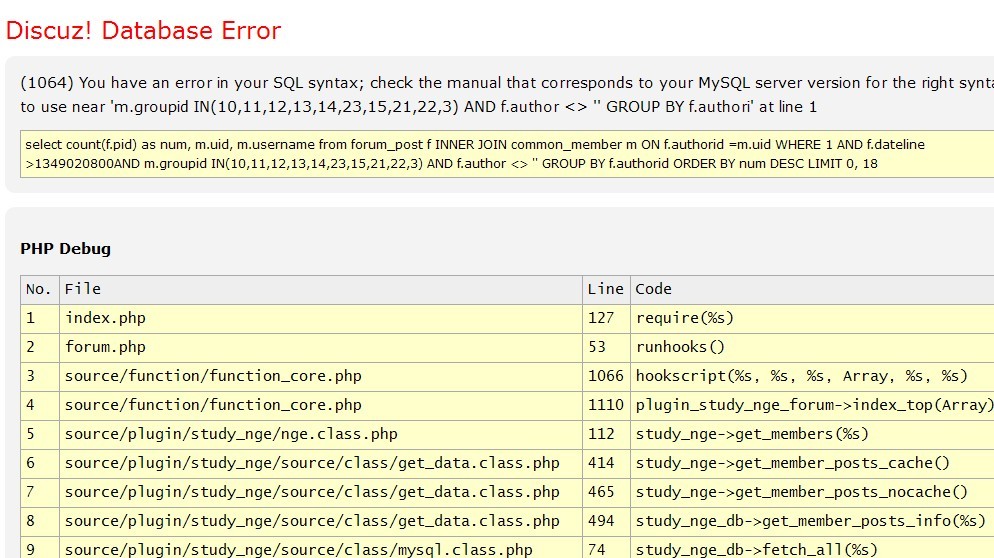Click the 'PHP Debug' heading
The height and width of the screenshot is (558, 994).
[x=65, y=249]
